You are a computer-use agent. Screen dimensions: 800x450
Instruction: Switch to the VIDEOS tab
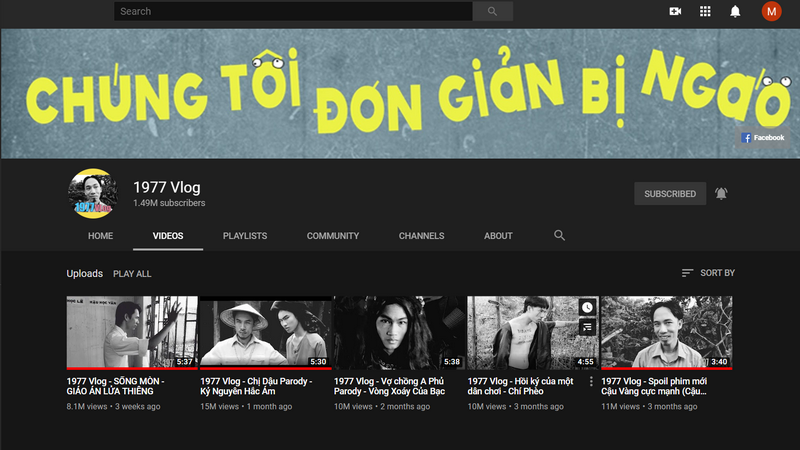coord(168,236)
